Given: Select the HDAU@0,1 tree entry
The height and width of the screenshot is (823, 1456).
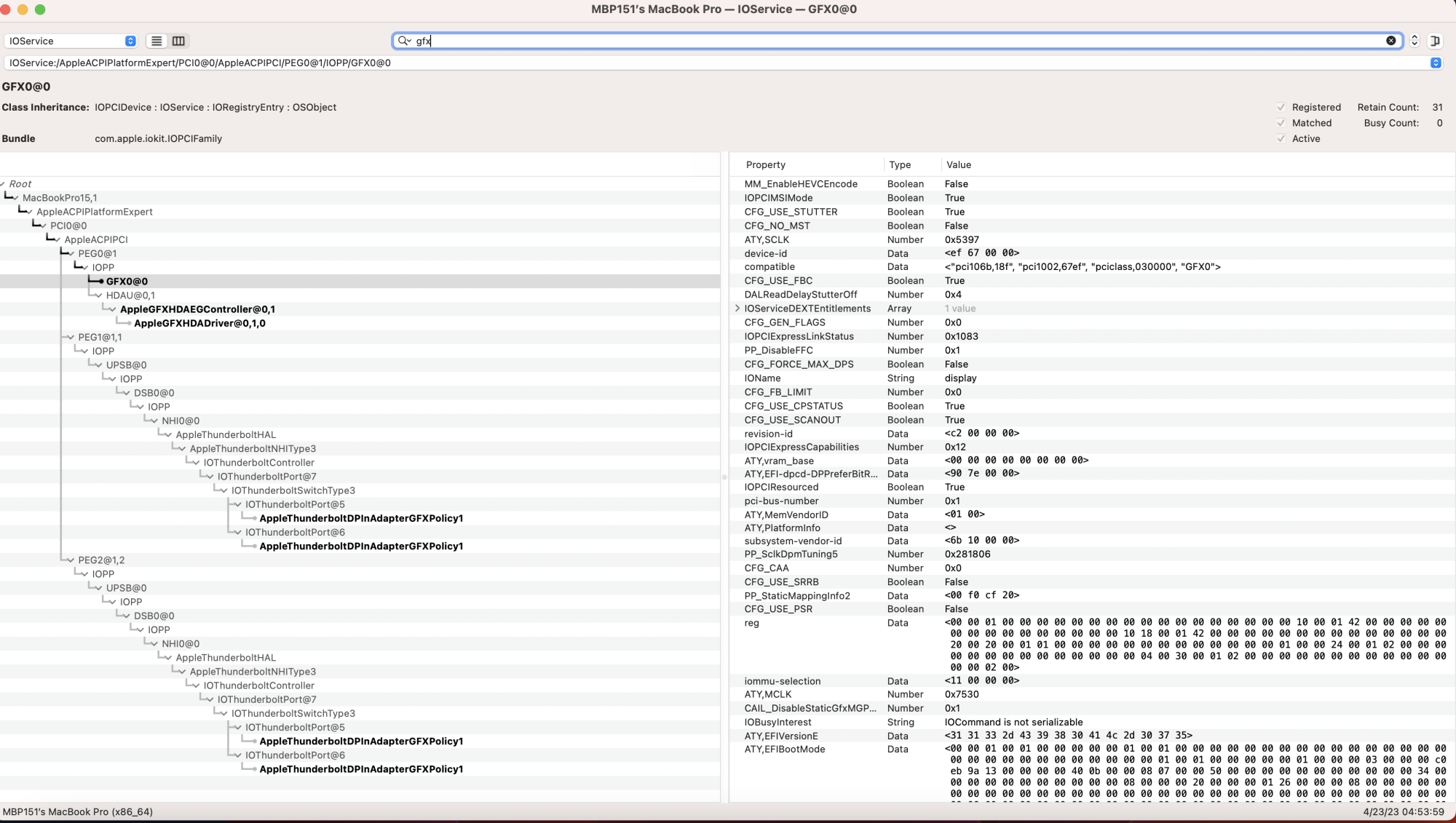Looking at the screenshot, I should pos(130,295).
